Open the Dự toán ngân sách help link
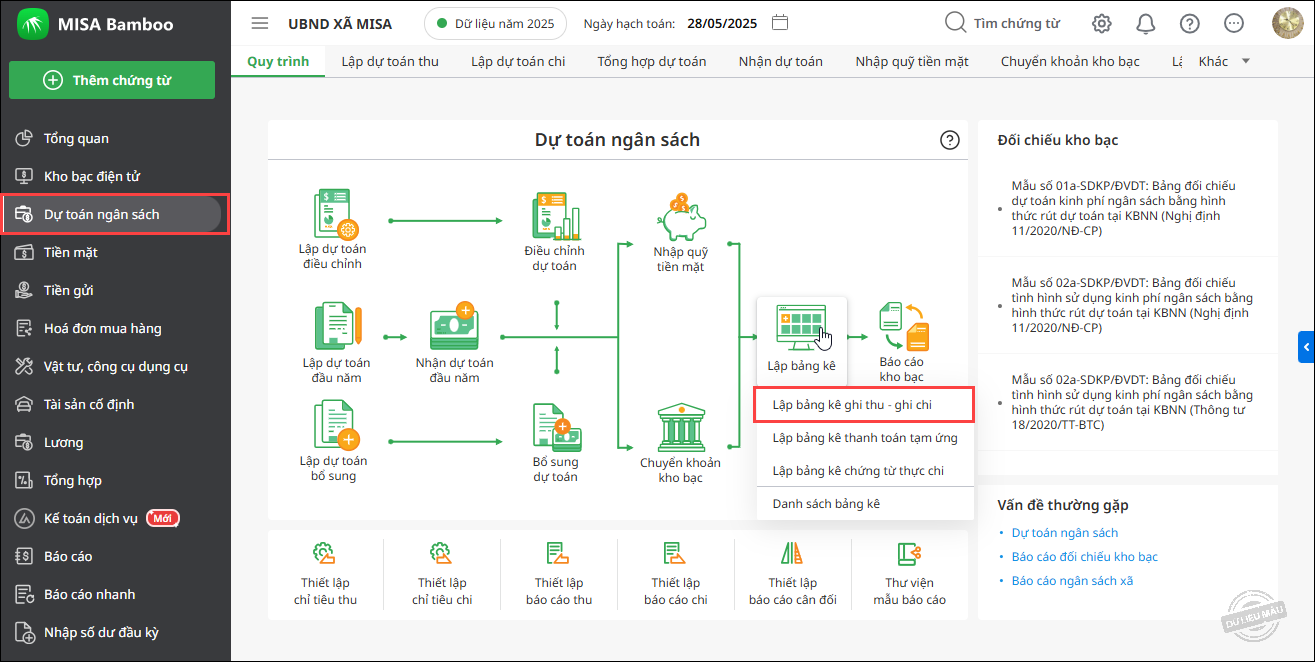 tap(1064, 533)
